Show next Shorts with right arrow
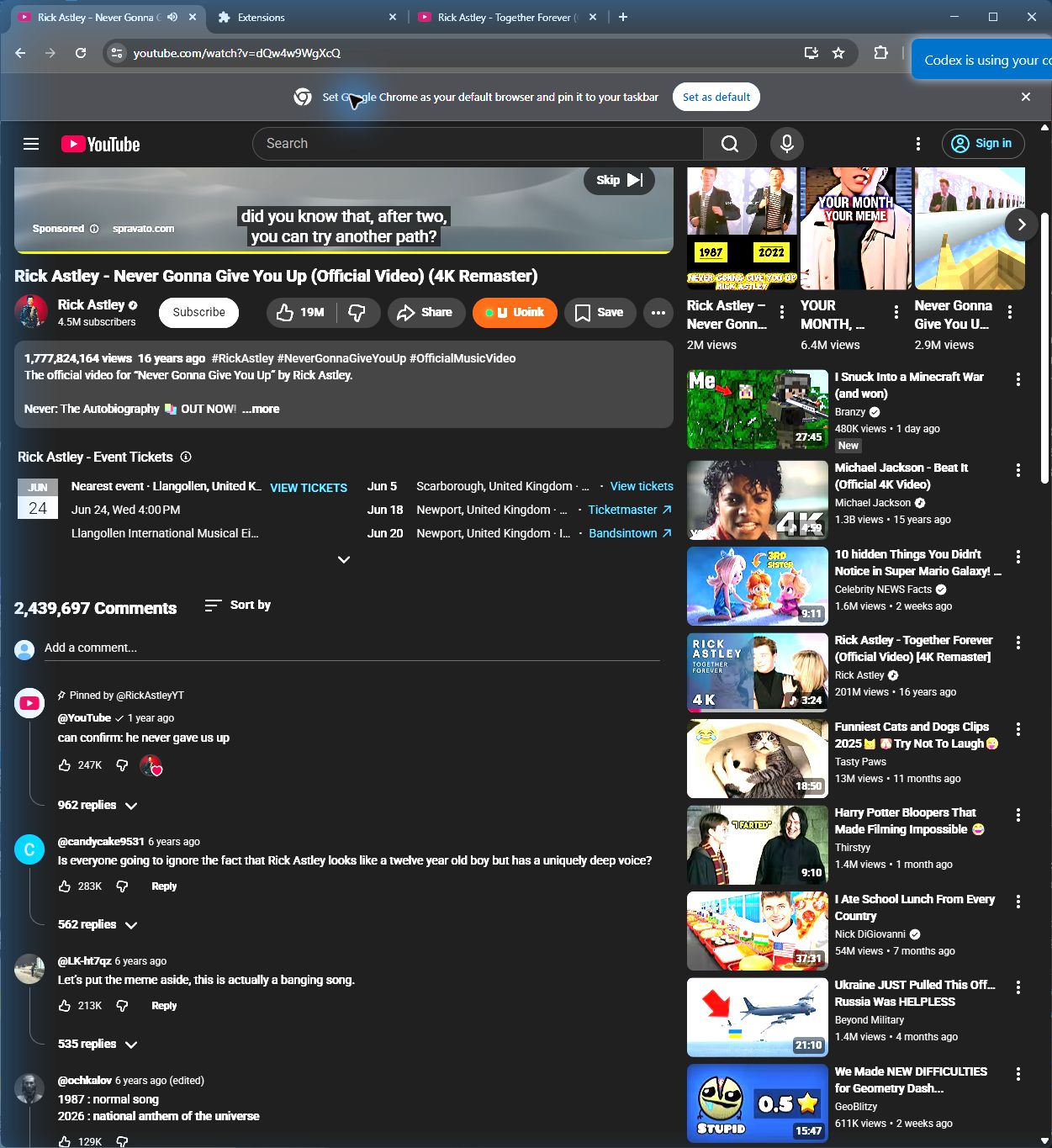This screenshot has height=1148, width=1052. click(1021, 225)
